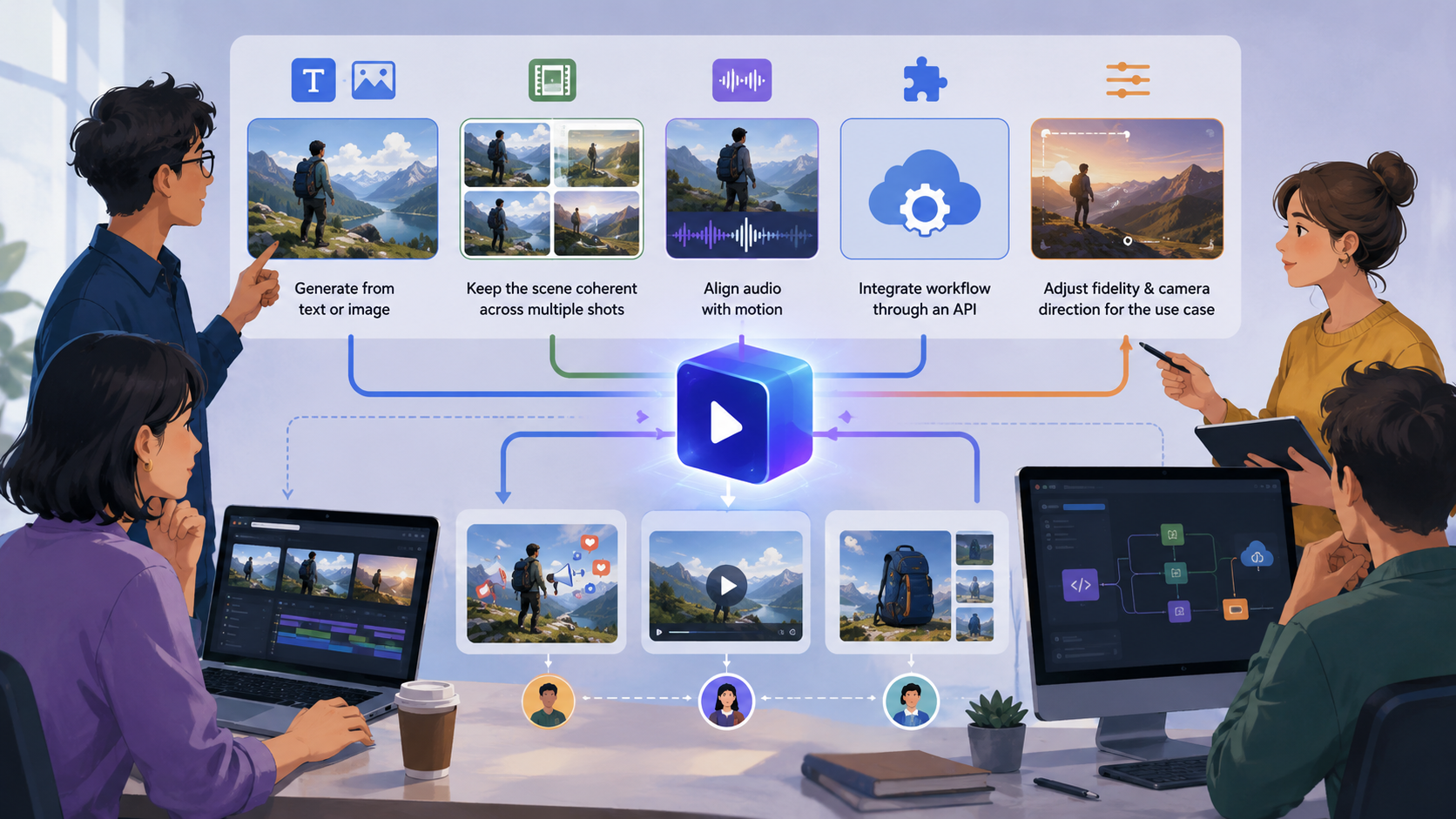Image resolution: width=1456 pixels, height=819 pixels.
Task: Click 'Integrate workflow through an API' label
Action: pyautogui.click(x=925, y=299)
